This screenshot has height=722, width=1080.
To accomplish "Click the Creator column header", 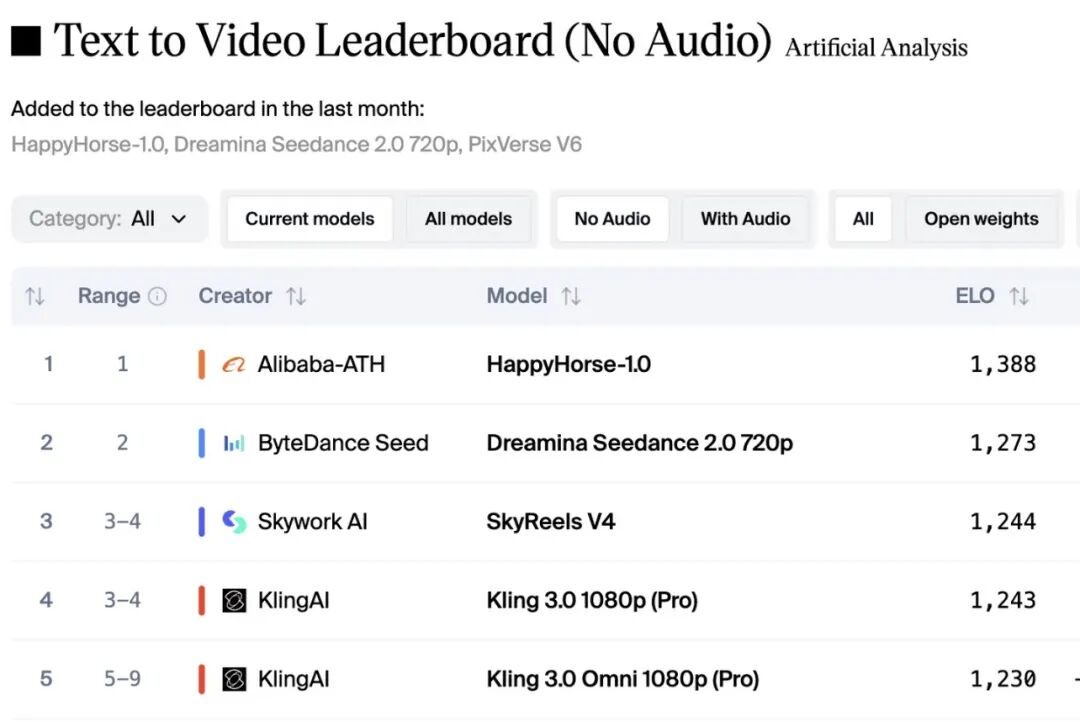I will [x=235, y=296].
